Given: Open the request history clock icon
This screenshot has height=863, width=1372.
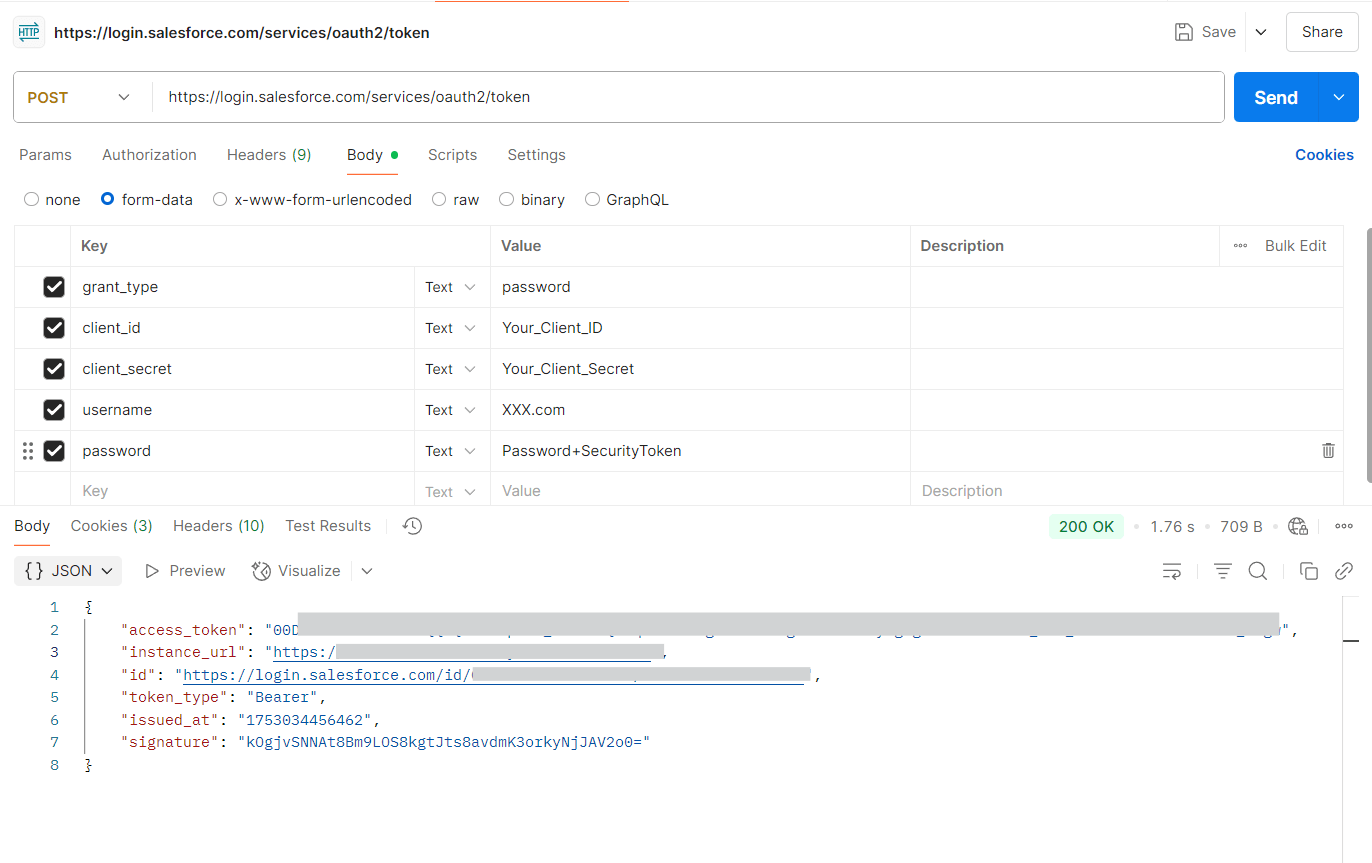Looking at the screenshot, I should point(411,525).
